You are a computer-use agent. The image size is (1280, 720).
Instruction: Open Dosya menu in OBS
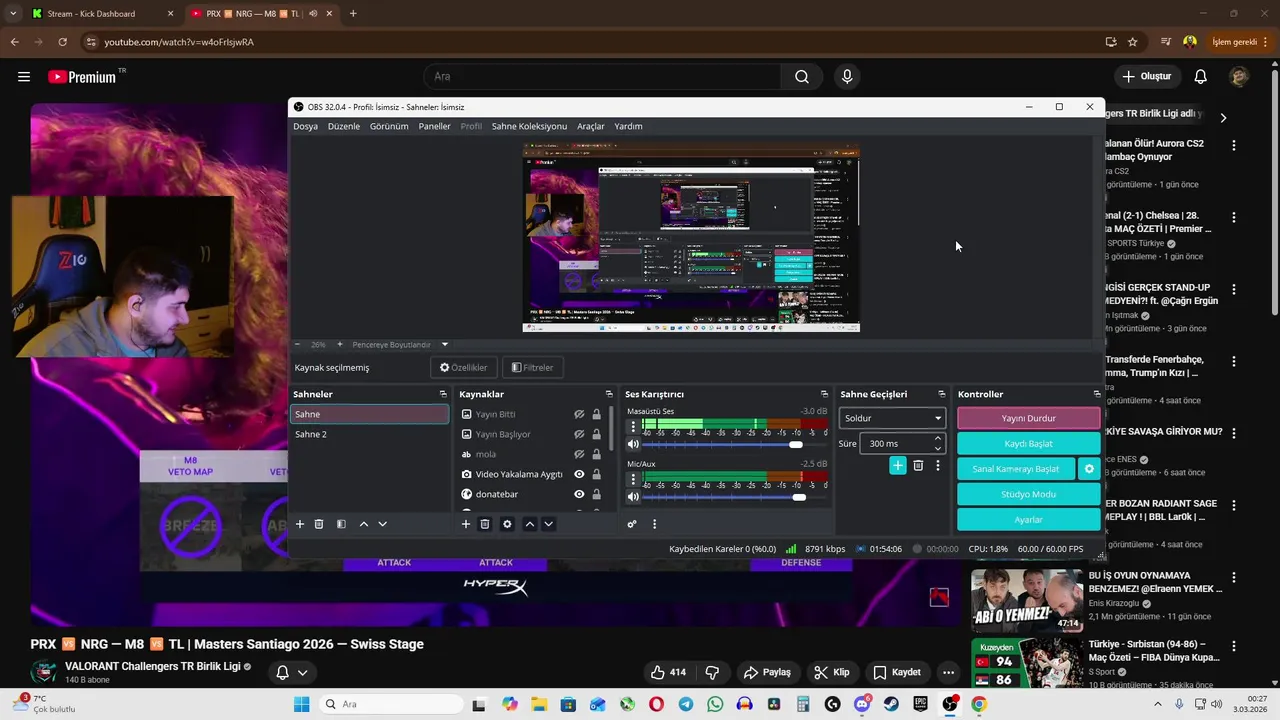pos(305,126)
